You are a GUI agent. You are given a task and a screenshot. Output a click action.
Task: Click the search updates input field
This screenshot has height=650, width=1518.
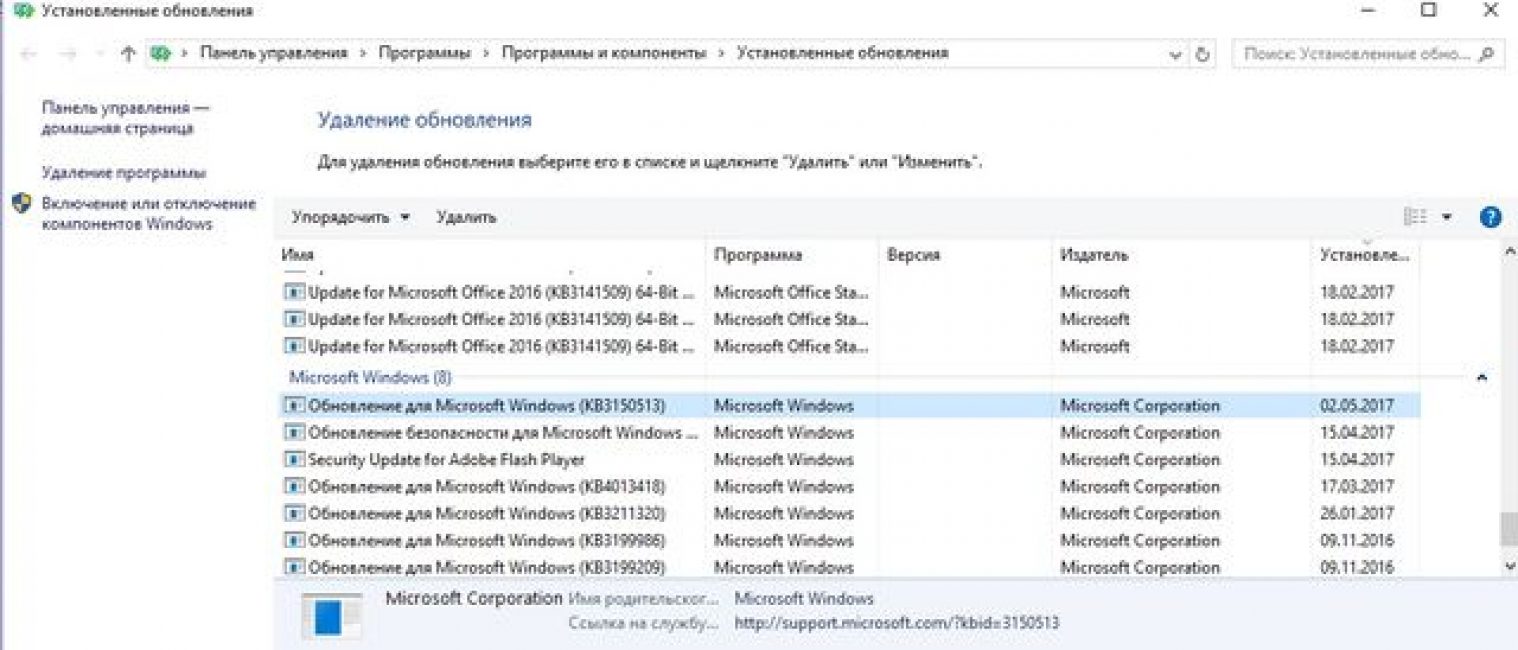pos(1356,54)
